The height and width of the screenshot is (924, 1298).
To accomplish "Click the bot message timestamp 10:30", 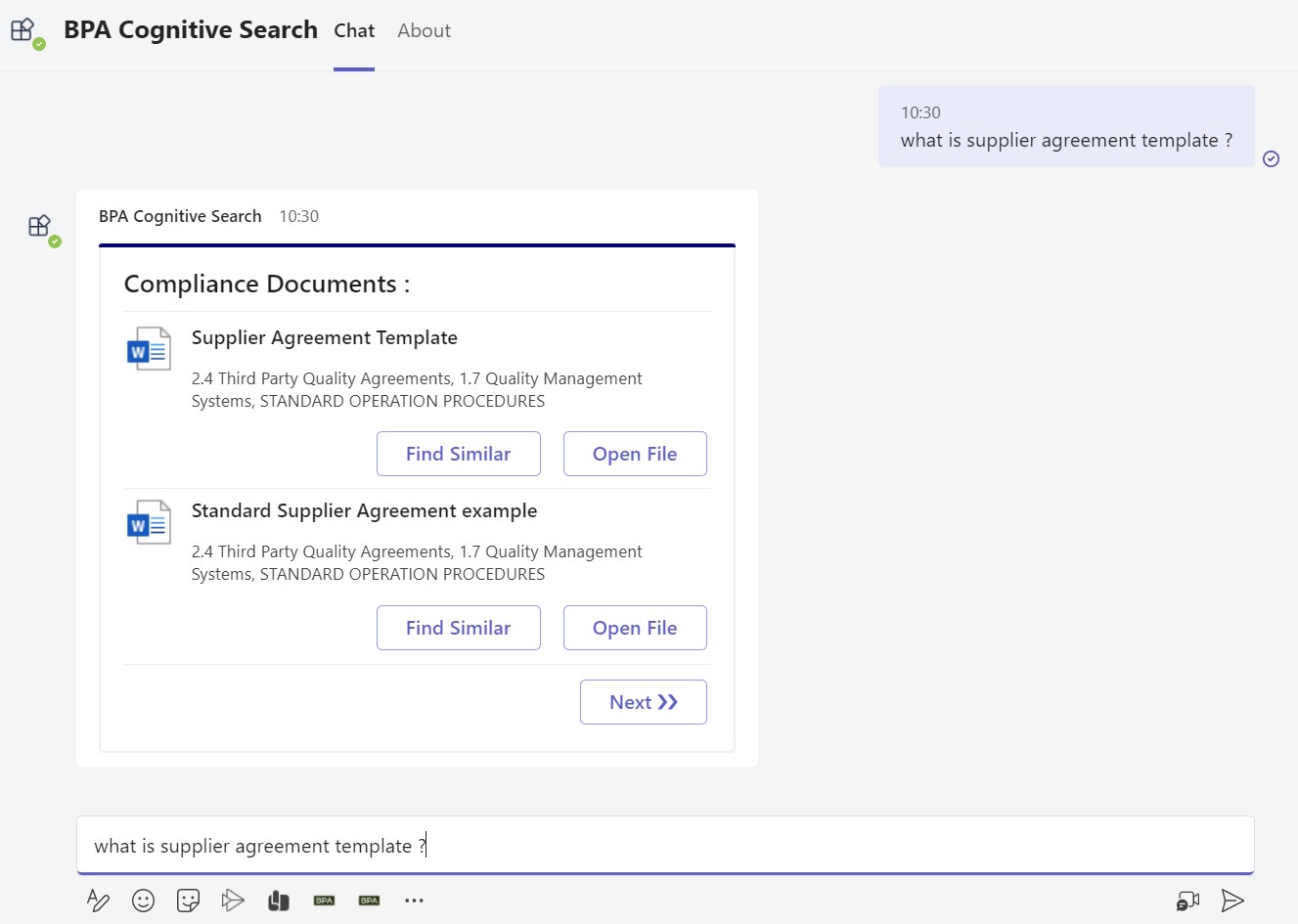I will [x=299, y=216].
